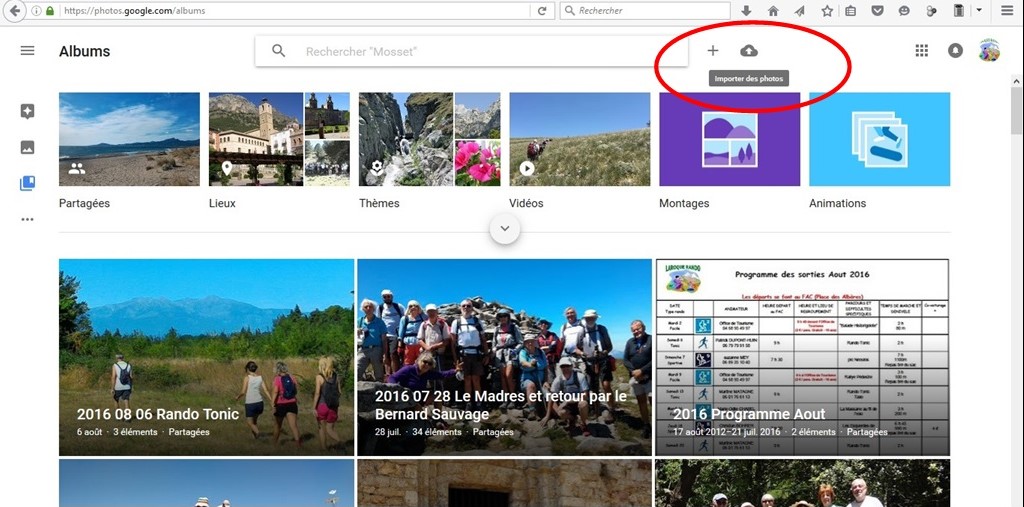Open the Google apps grid
Screen dimensions: 1024x507
pos(922,51)
